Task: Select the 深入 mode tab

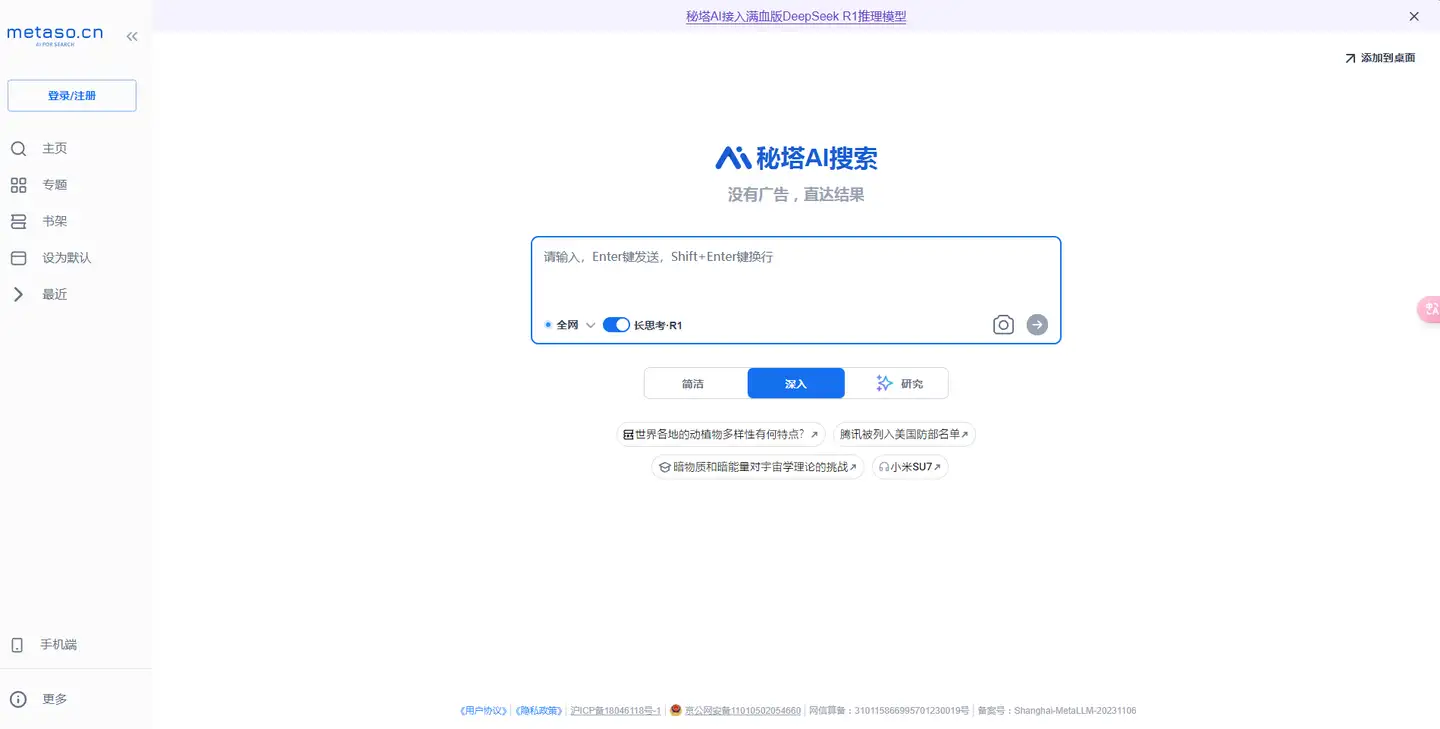Action: tap(796, 384)
